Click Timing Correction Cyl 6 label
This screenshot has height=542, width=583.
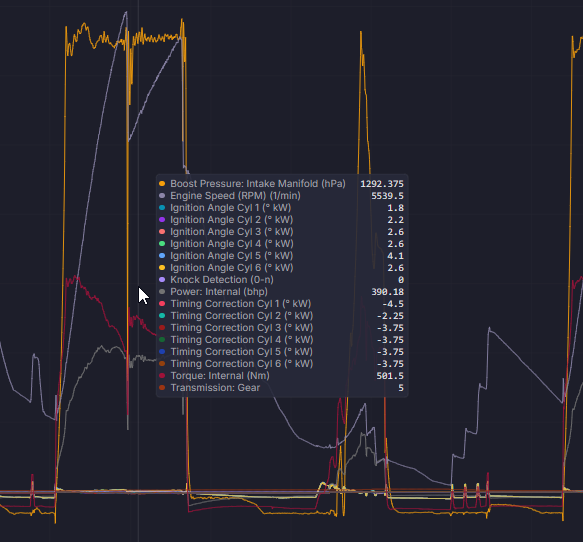point(242,364)
